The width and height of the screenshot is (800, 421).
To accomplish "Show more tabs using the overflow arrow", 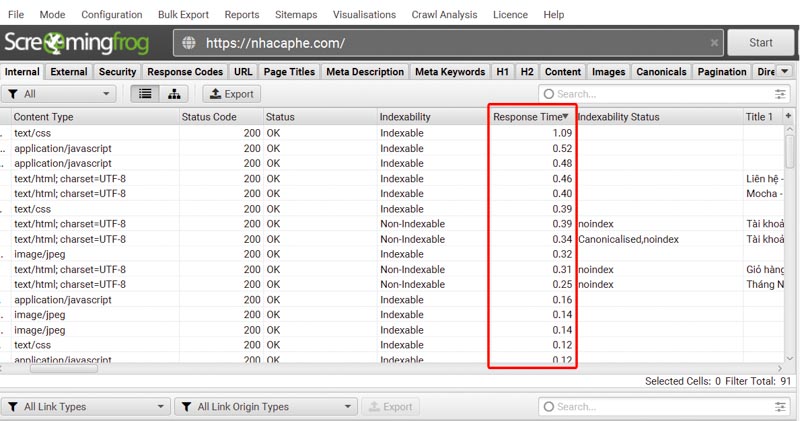I will click(785, 72).
